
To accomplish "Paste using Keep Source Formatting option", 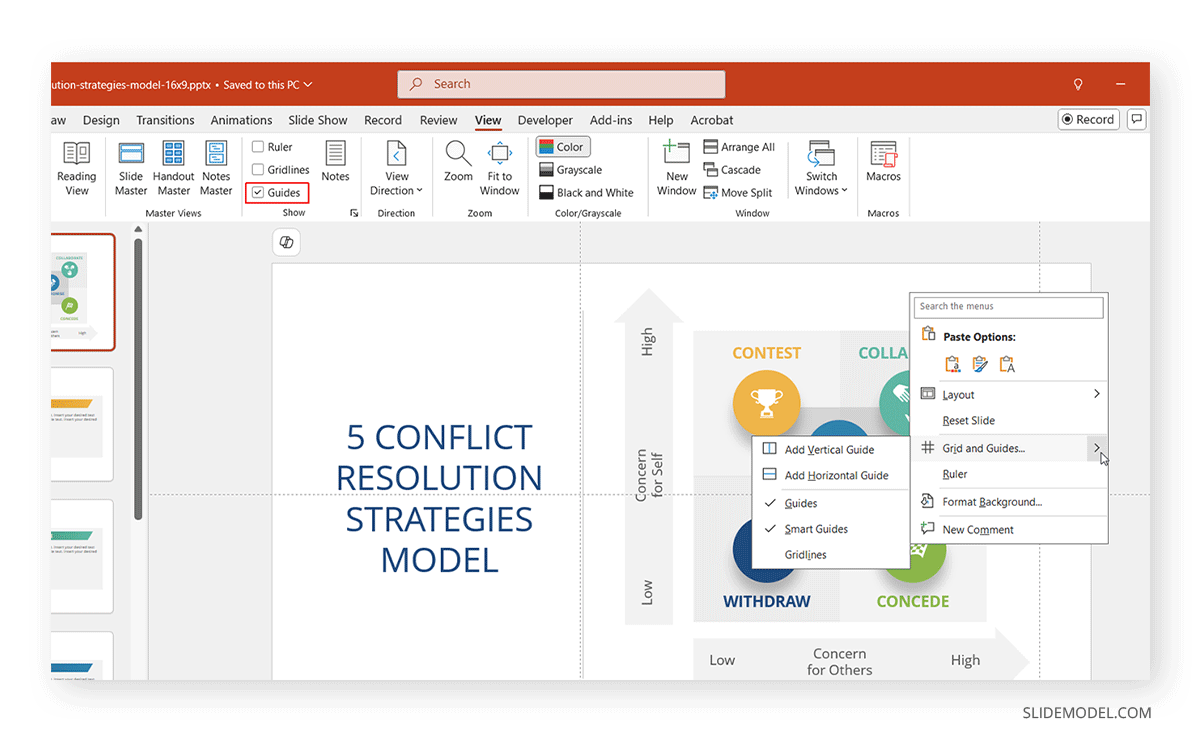I will tap(952, 364).
